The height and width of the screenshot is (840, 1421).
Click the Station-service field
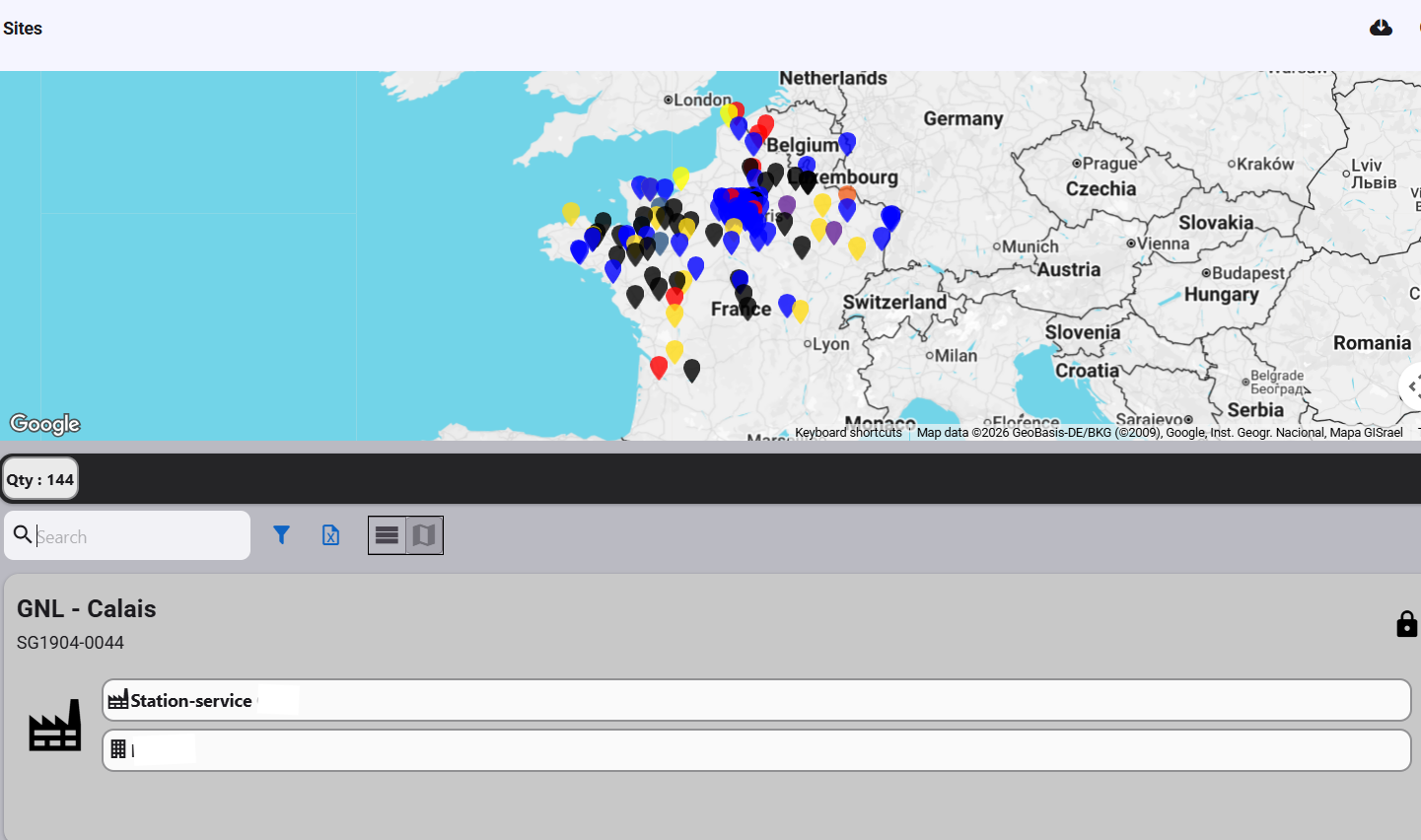[x=756, y=700]
